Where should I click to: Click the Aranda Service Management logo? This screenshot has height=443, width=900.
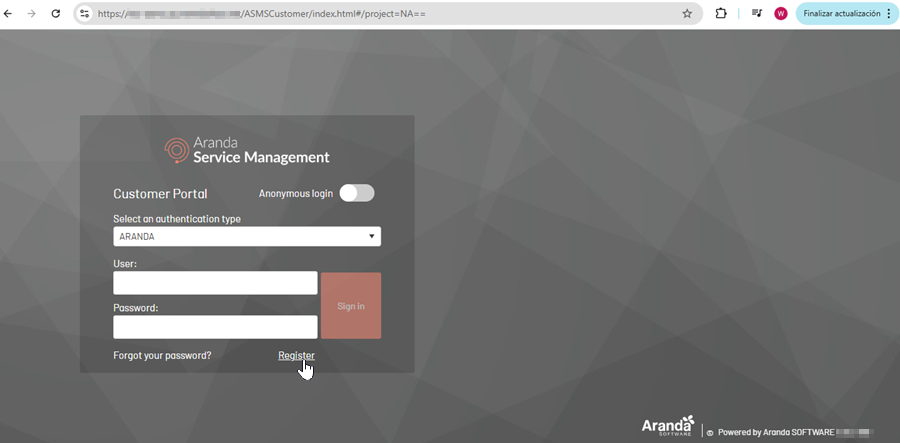tap(247, 150)
